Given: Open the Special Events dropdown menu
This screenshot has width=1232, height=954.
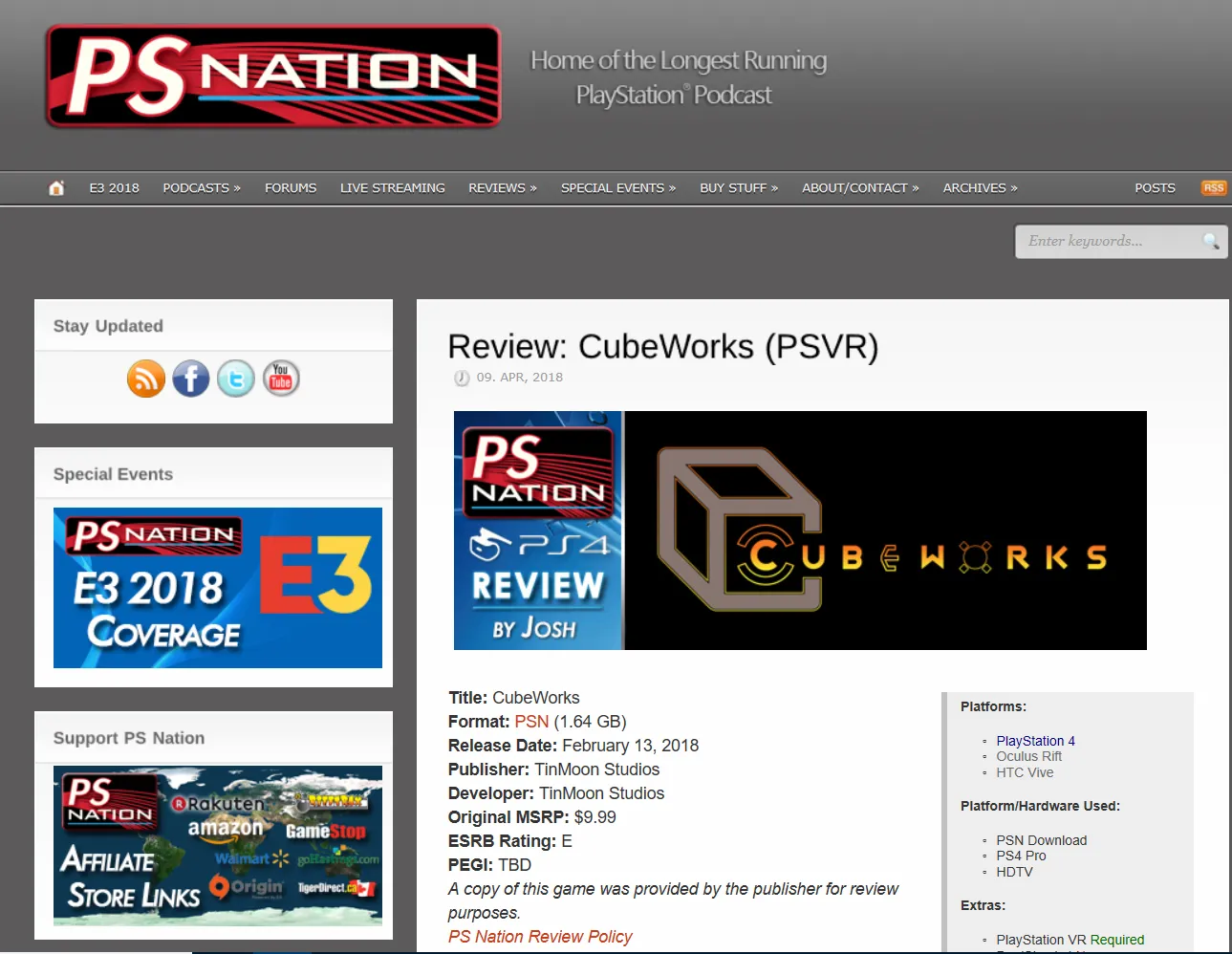Looking at the screenshot, I should click(x=617, y=188).
